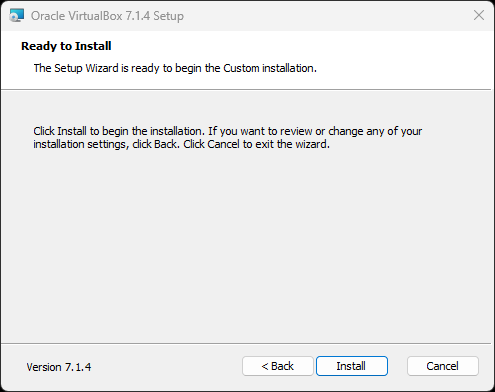This screenshot has width=495, height=392.
Task: Close the Oracle VirtualBox Setup window
Action: (x=479, y=15)
